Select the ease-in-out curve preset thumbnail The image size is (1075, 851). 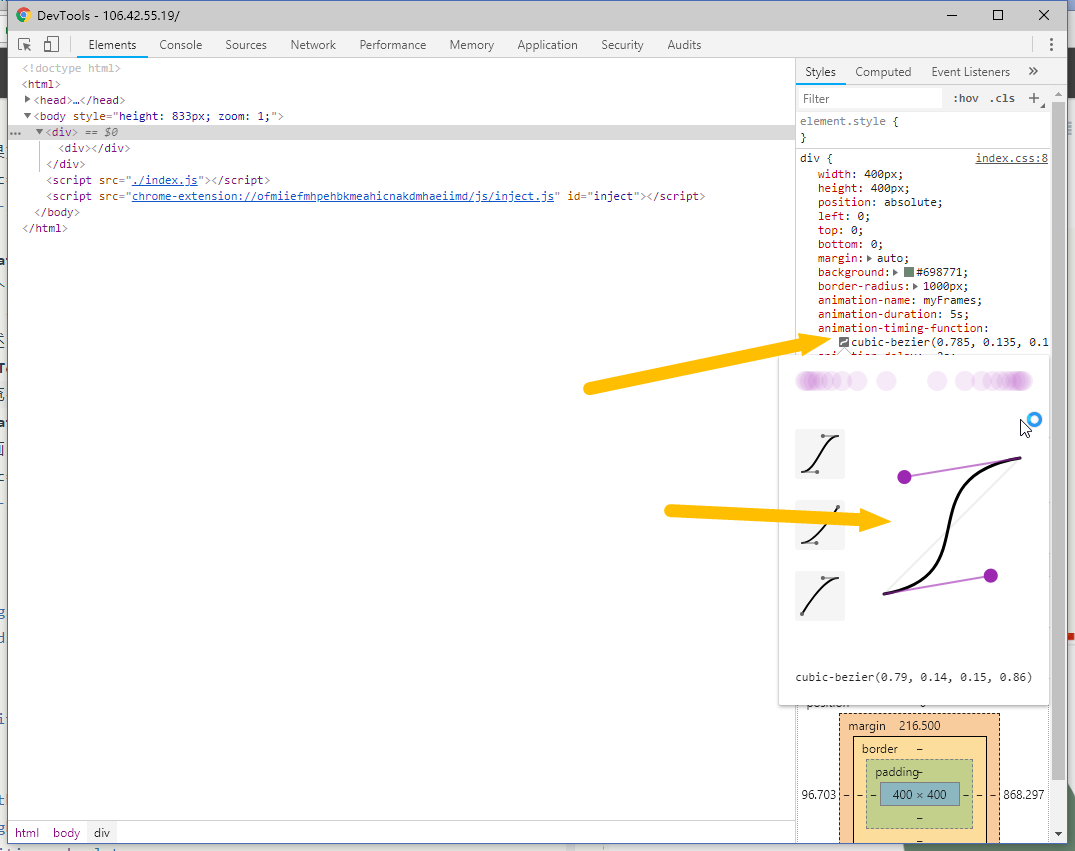819,454
